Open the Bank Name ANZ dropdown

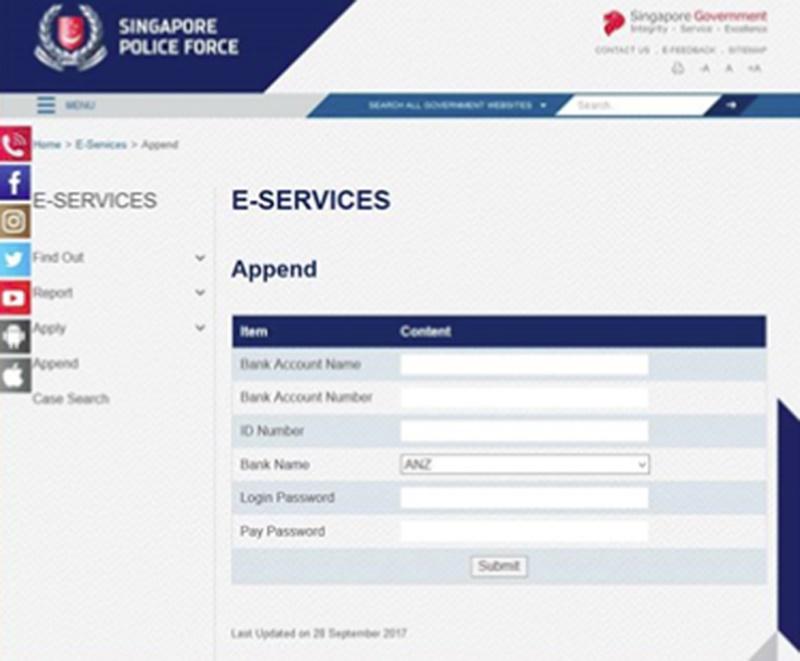click(x=525, y=464)
